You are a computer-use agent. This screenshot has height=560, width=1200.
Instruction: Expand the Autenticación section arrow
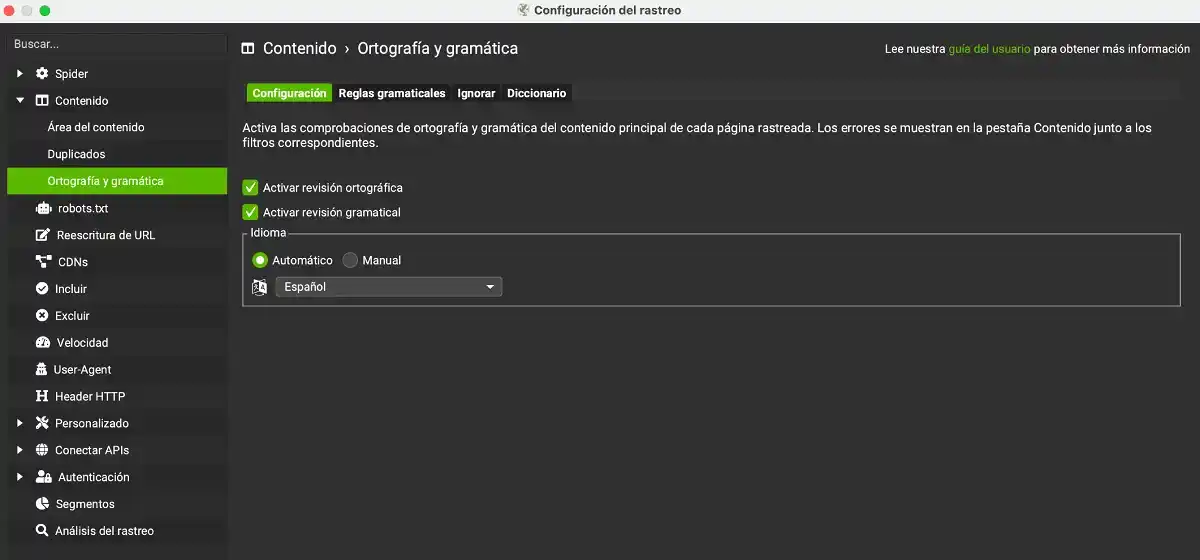pos(20,477)
